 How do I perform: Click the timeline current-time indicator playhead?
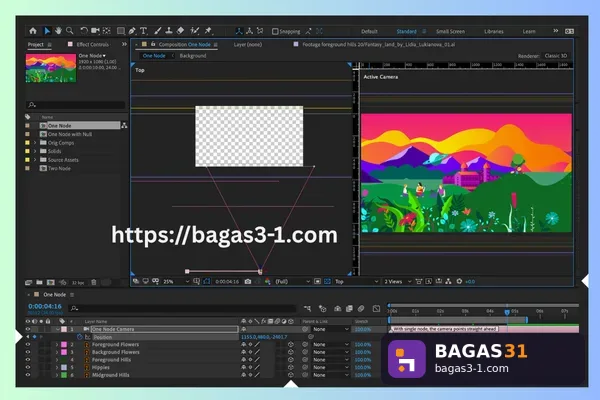tap(507, 312)
